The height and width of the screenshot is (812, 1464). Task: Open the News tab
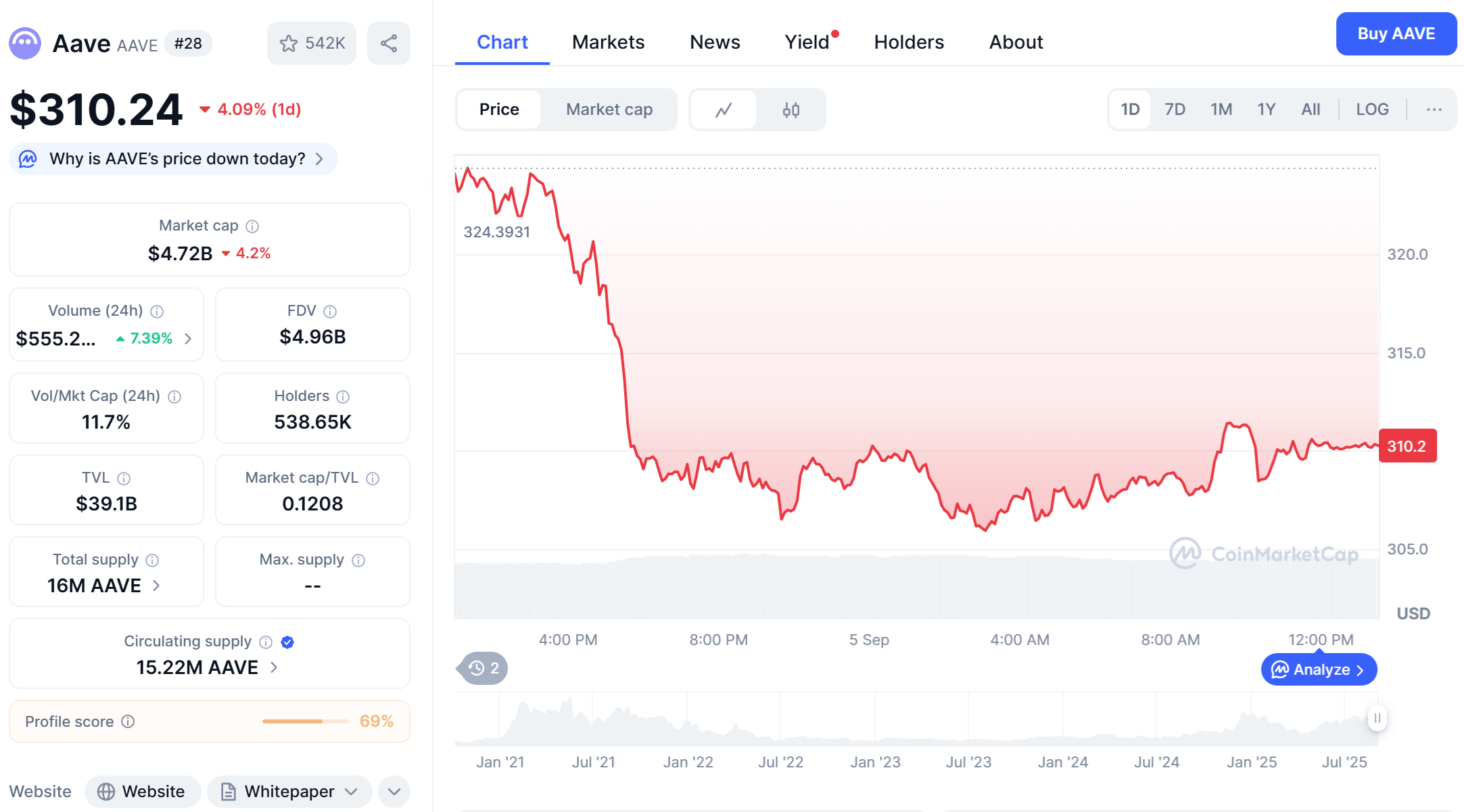[x=715, y=43]
